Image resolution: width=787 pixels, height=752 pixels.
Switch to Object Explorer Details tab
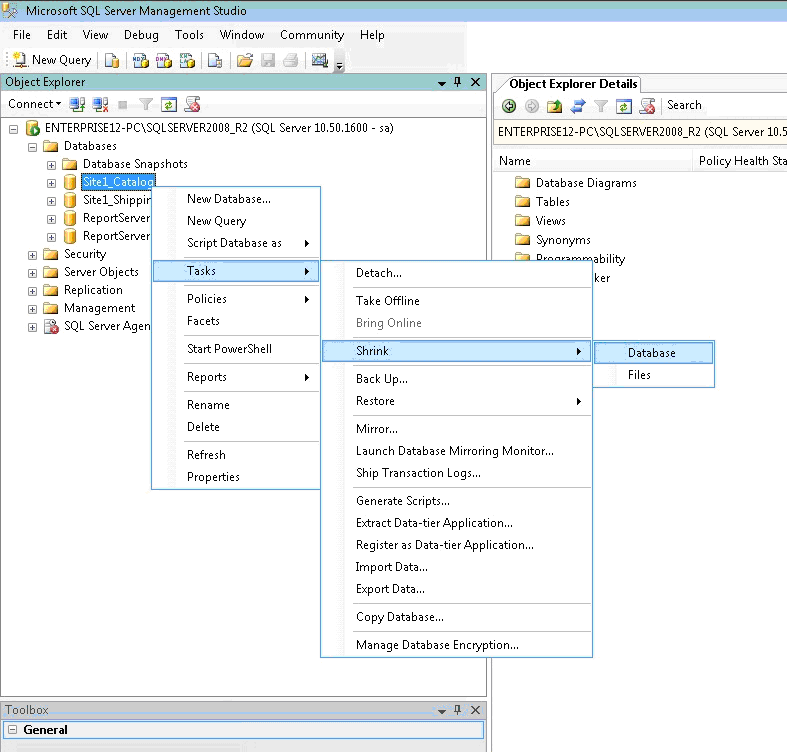click(x=573, y=84)
